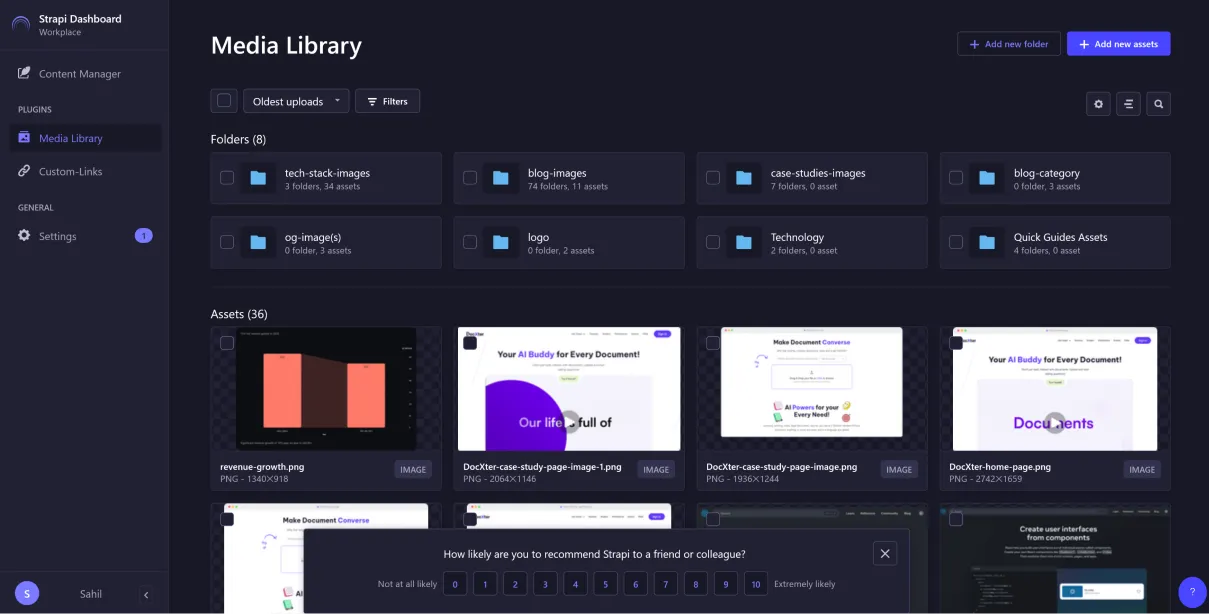Open the revenue-growth.png thumbnail
Image resolution: width=1209 pixels, height=614 pixels.
[326, 389]
